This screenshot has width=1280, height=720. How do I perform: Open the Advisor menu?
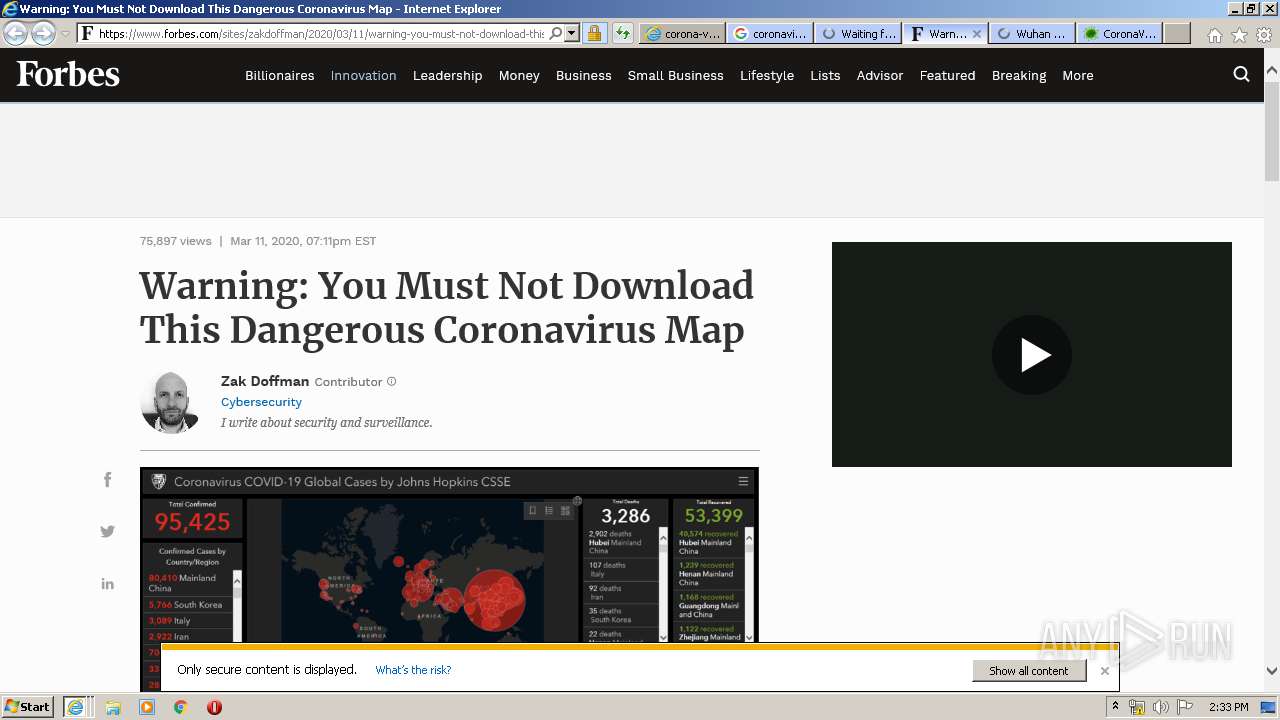[880, 75]
